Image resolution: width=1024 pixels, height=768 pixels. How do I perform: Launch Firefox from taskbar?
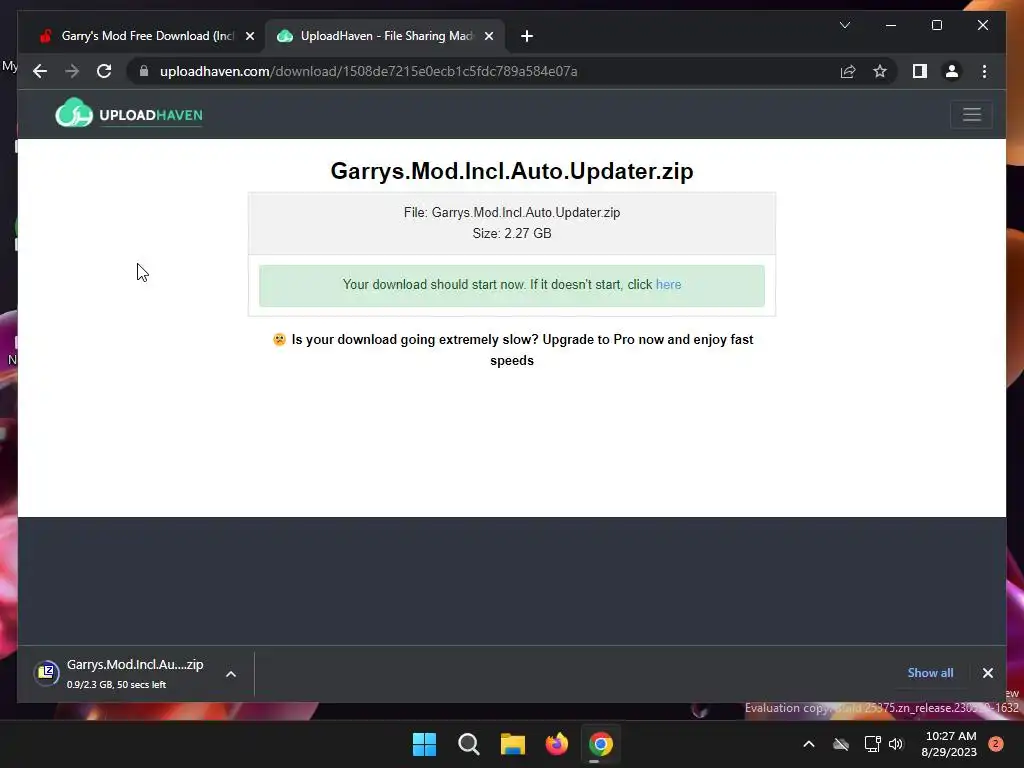pyautogui.click(x=556, y=744)
